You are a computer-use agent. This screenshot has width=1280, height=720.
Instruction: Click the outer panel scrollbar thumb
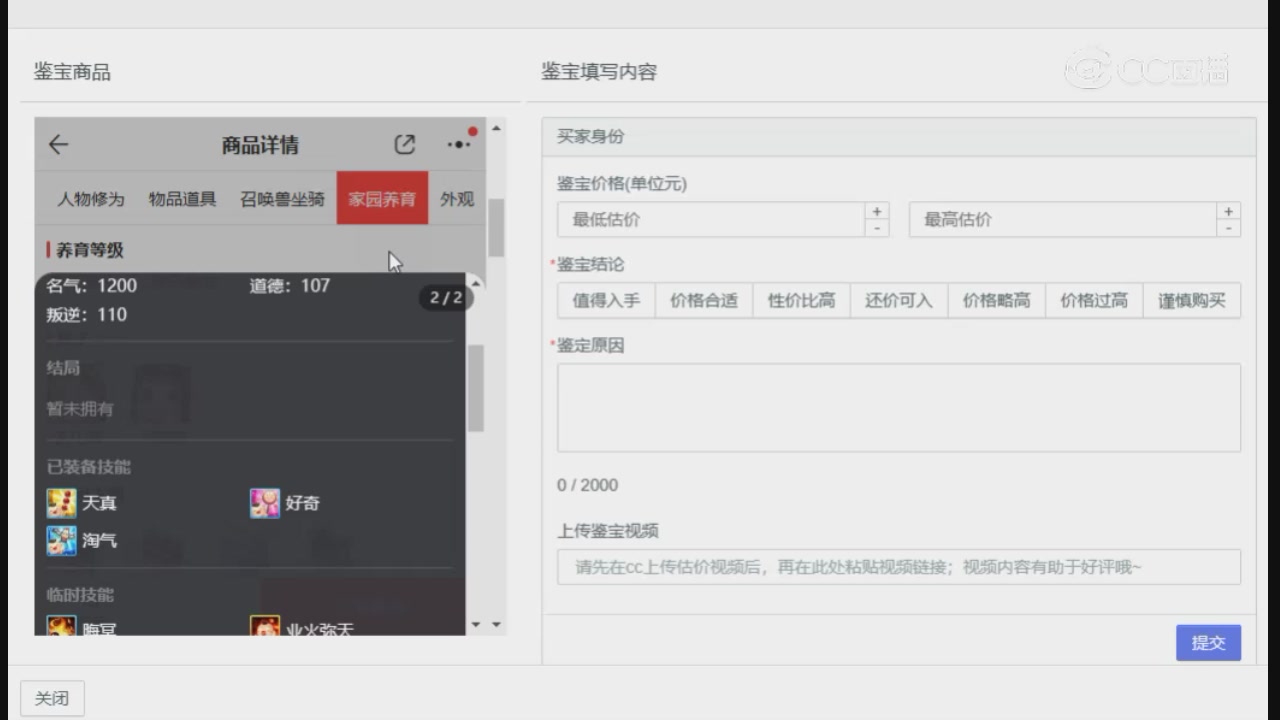click(496, 227)
